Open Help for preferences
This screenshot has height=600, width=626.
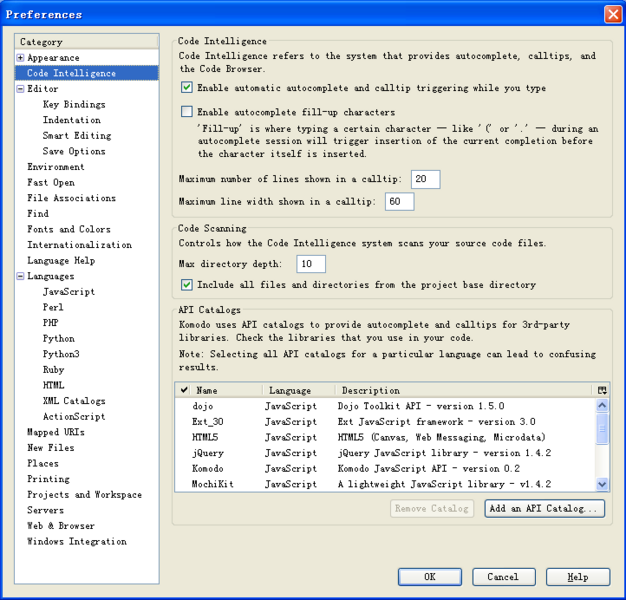tap(578, 577)
